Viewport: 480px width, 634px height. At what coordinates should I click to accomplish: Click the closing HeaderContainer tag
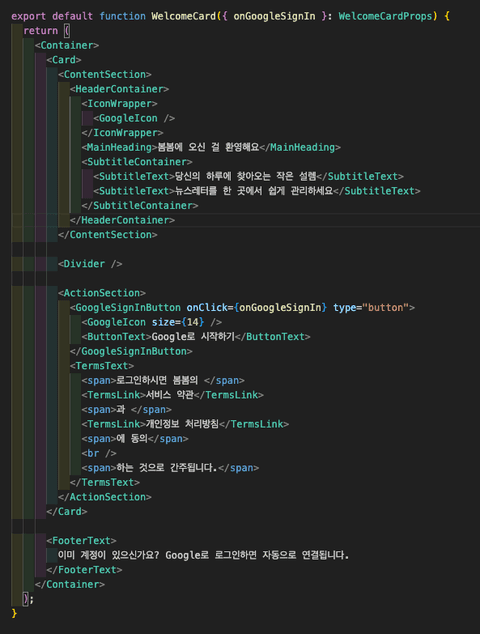122,220
